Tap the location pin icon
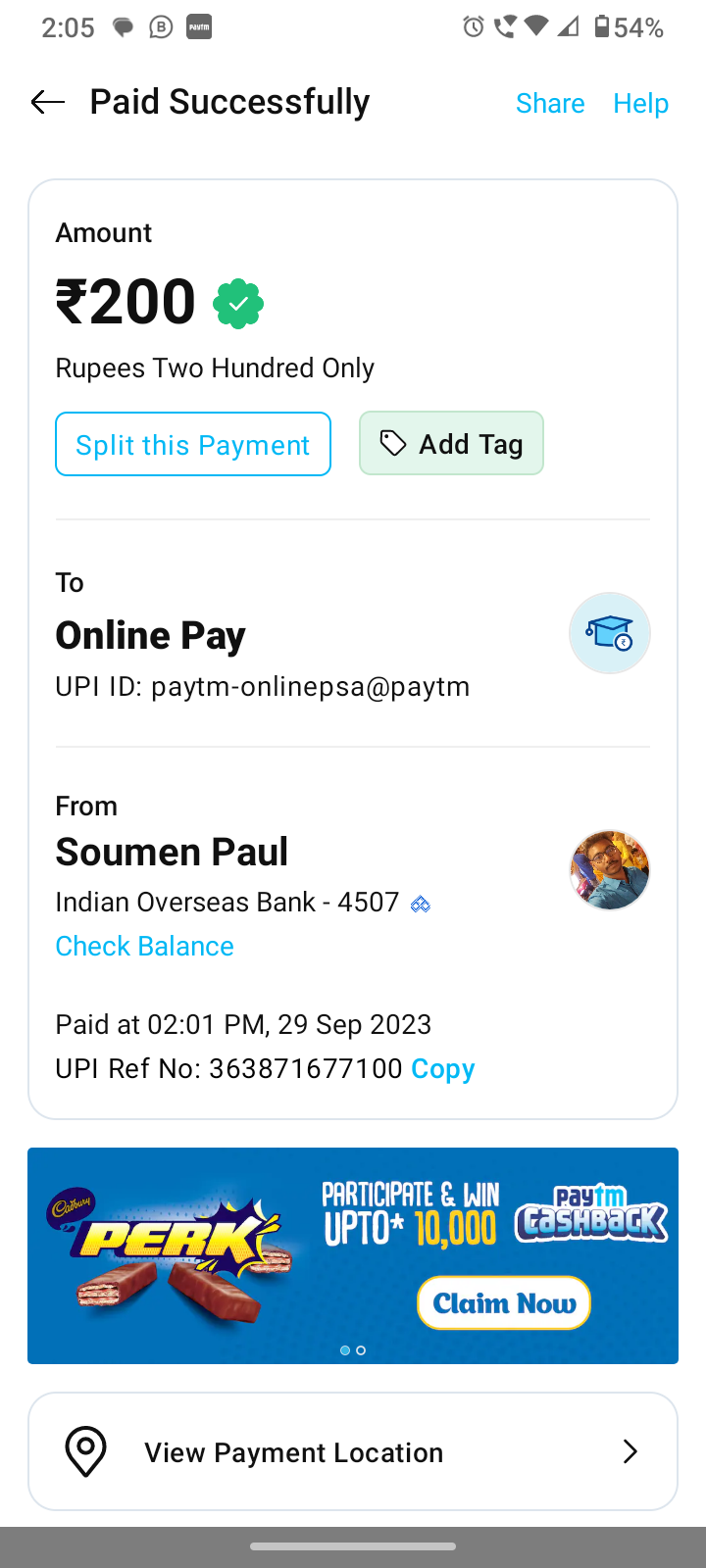Viewport: 706px width, 1568px height. [86, 1451]
